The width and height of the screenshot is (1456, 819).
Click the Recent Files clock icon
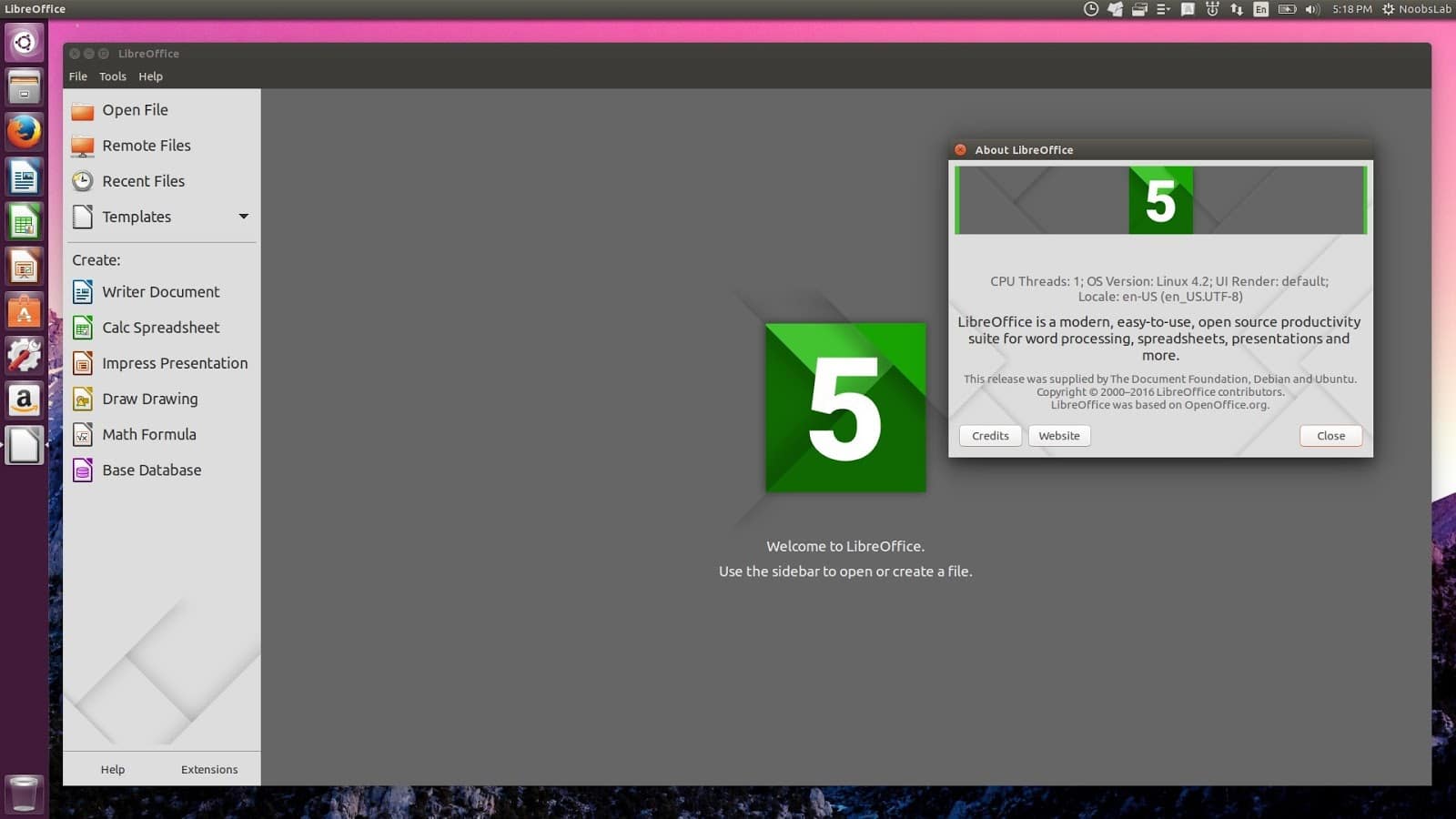pos(83,181)
